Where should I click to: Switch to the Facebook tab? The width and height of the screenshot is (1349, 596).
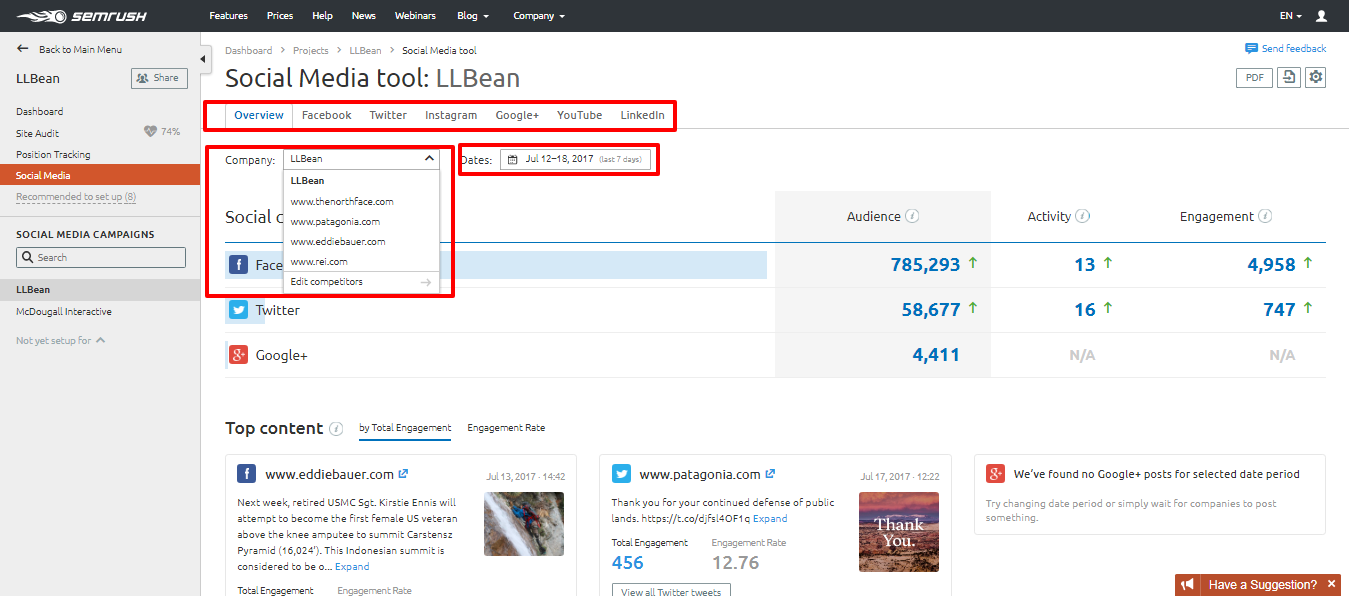(326, 115)
